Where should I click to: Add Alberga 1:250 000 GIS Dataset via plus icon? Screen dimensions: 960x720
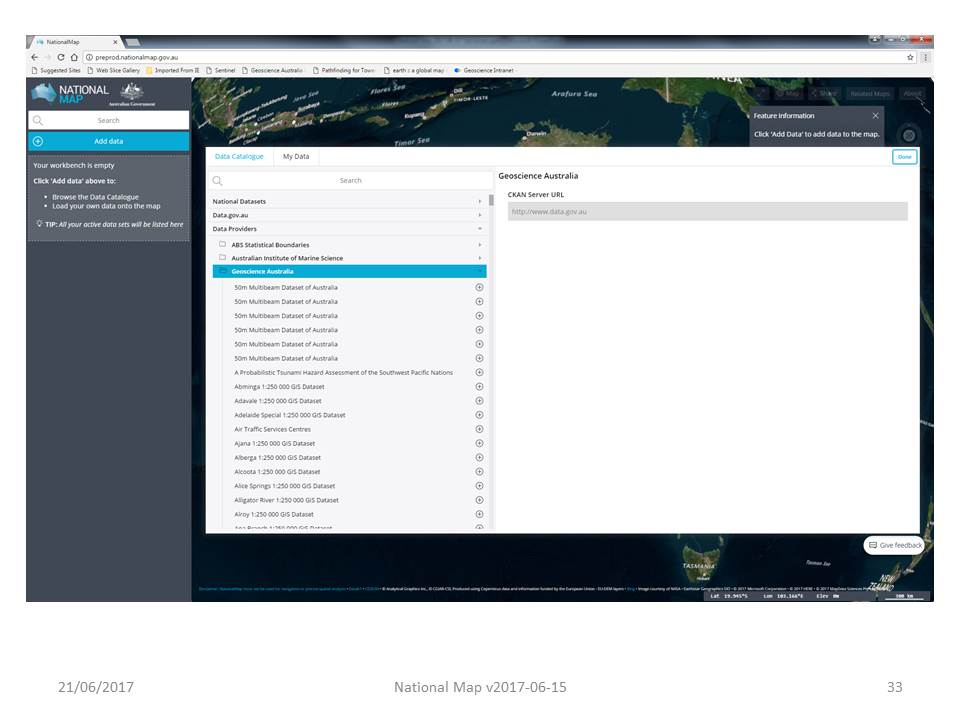tap(479, 457)
